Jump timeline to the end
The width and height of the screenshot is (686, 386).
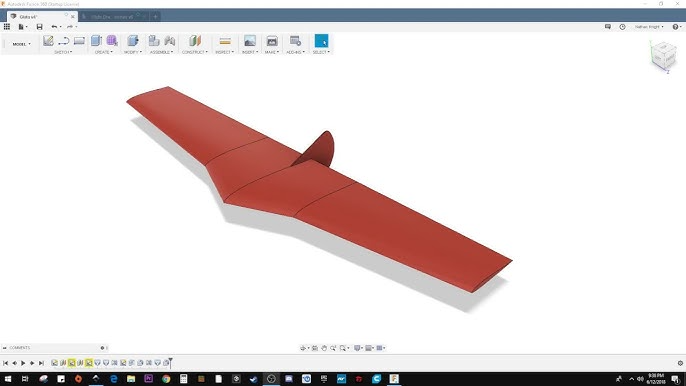coord(41,363)
